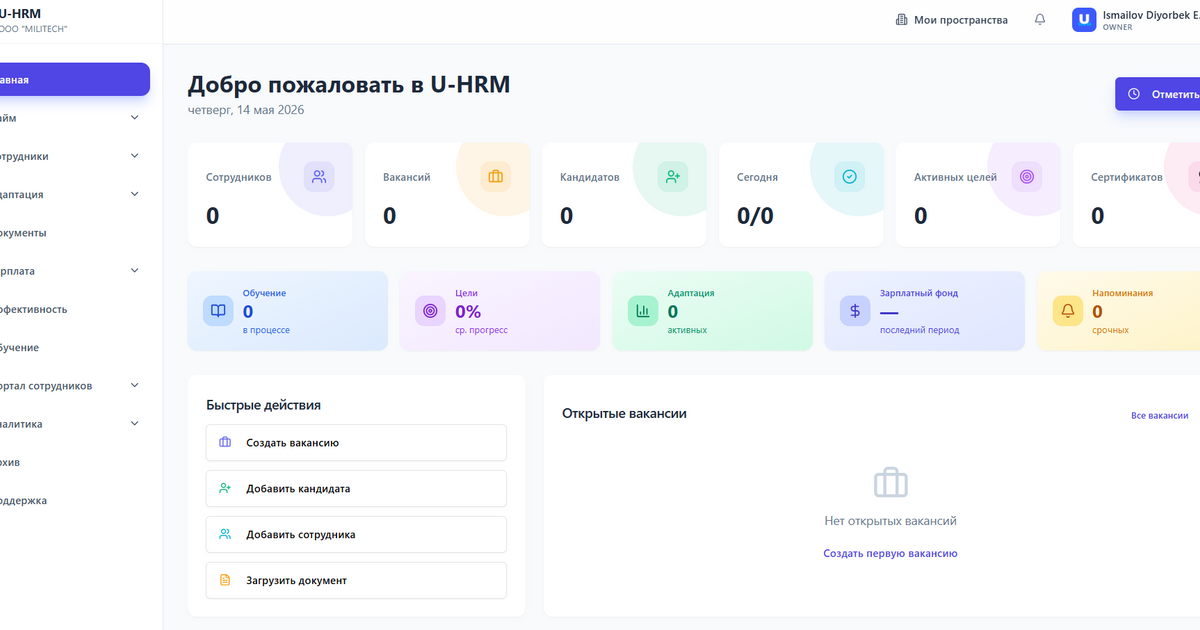Image resolution: width=1200 pixels, height=630 pixels.
Task: Click the U-HRM logo title
Action: click(x=20, y=13)
